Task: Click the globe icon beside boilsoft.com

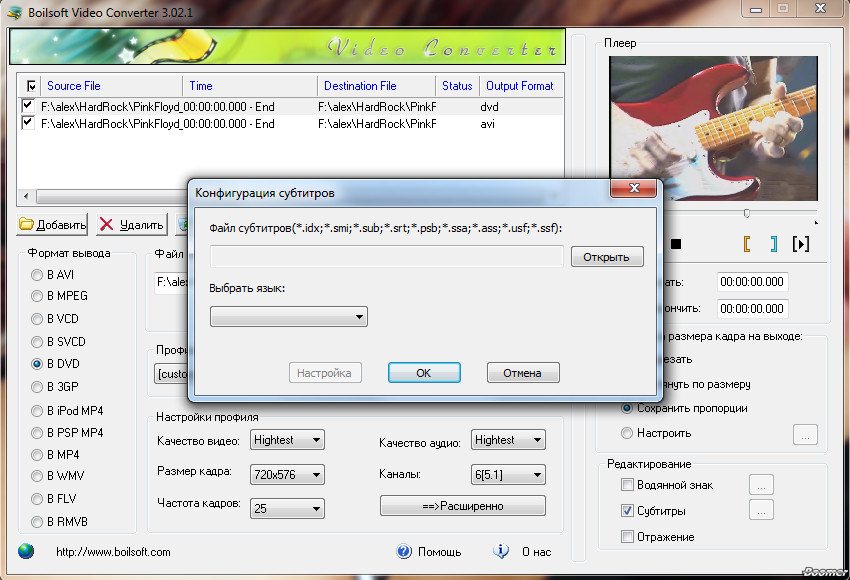Action: click(25, 551)
